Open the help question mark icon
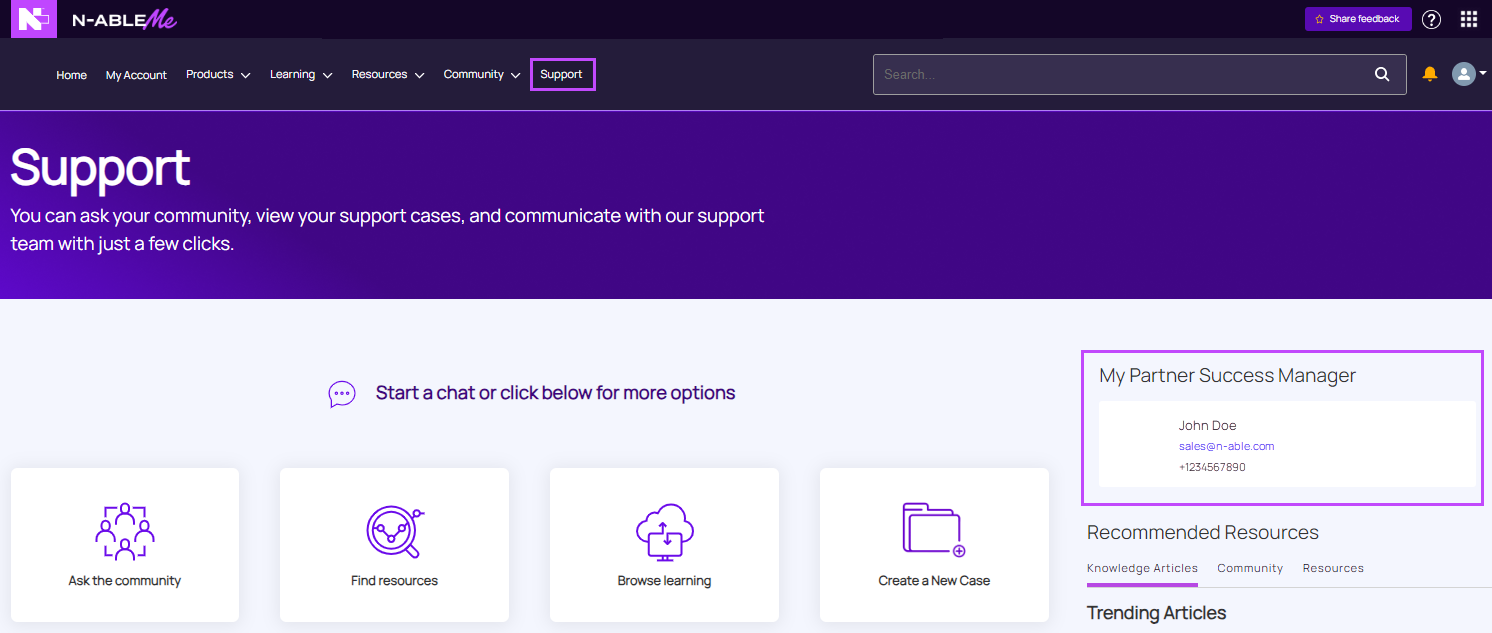The image size is (1492, 633). [x=1431, y=19]
